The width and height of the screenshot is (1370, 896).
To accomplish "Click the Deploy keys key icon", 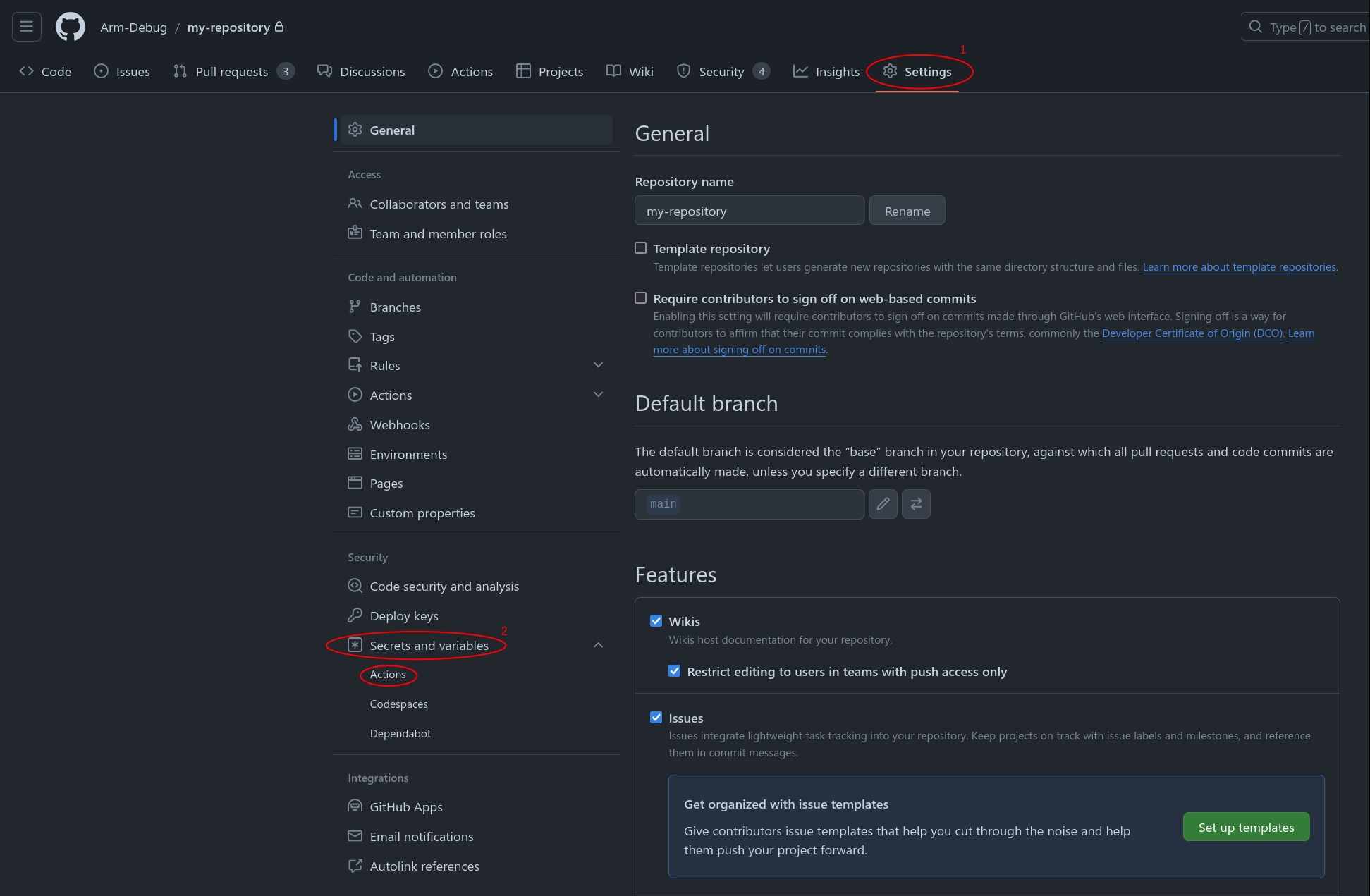I will tap(355, 615).
